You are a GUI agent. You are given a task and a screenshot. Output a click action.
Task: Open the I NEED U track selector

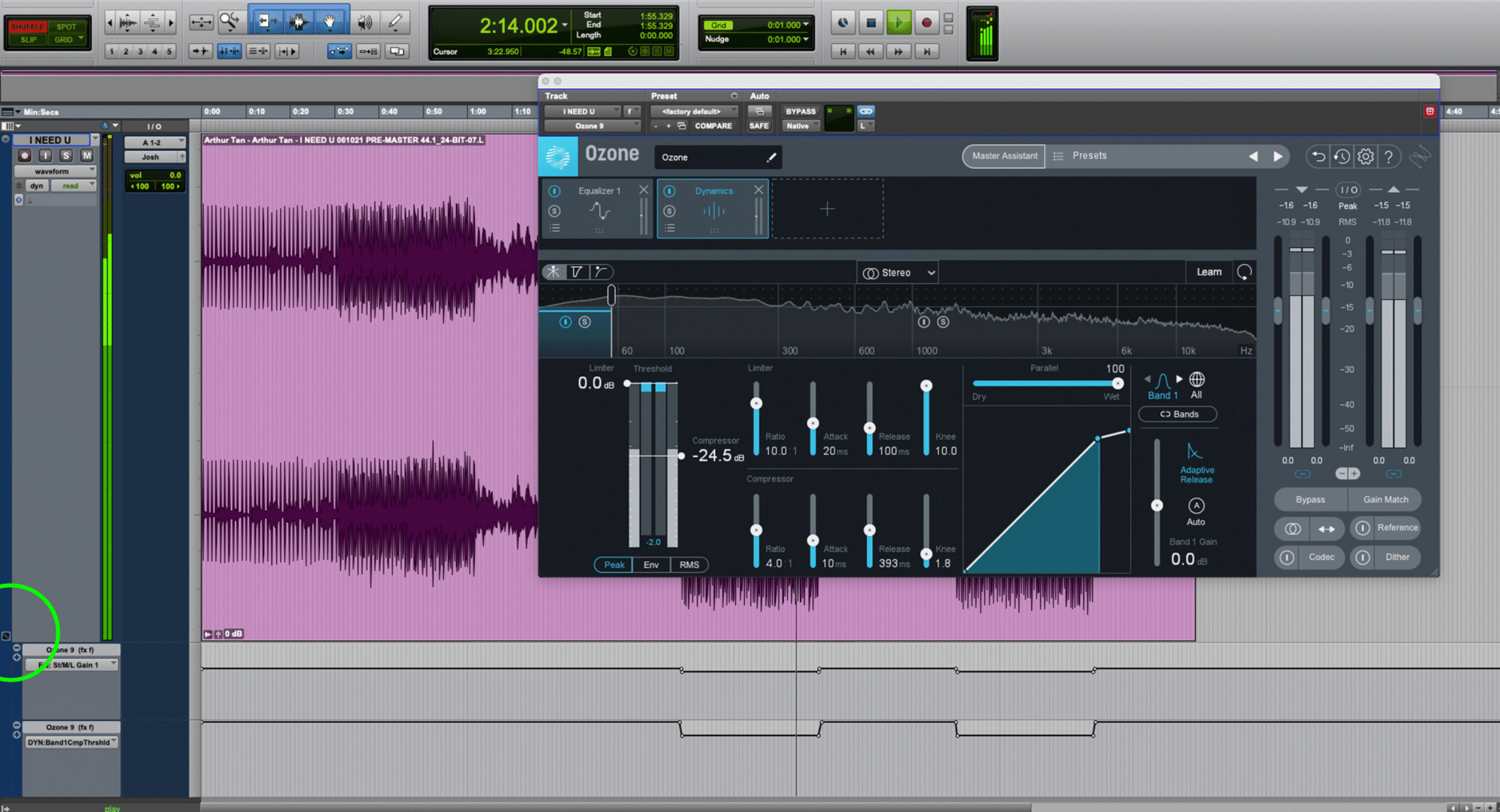582,111
